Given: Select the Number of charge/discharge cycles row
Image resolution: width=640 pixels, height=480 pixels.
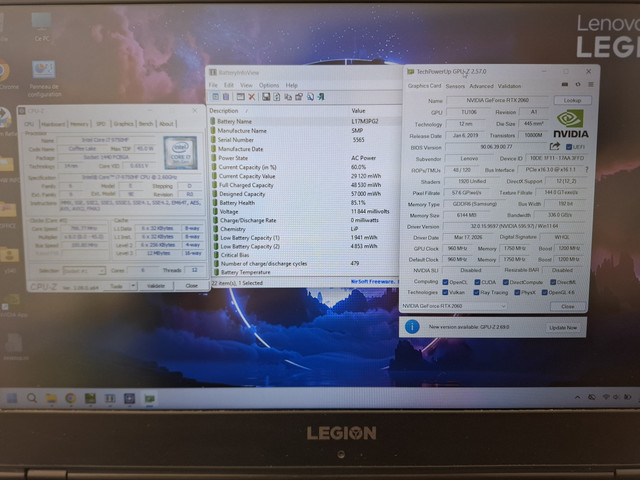Looking at the screenshot, I should tap(304, 263).
